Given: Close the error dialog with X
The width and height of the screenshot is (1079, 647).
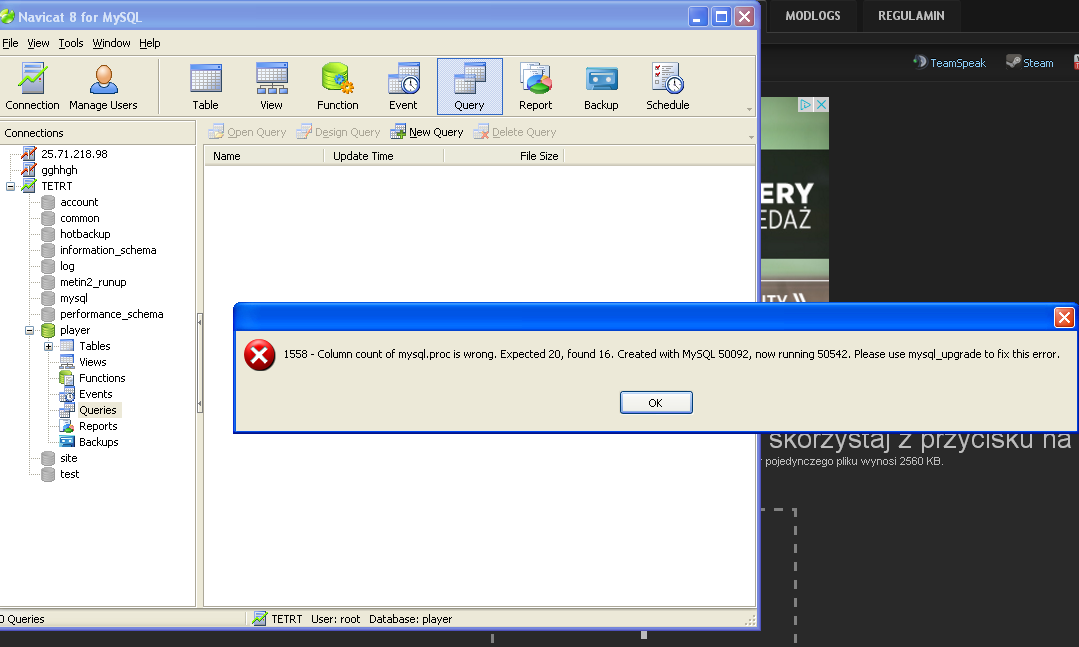Looking at the screenshot, I should coord(1064,317).
